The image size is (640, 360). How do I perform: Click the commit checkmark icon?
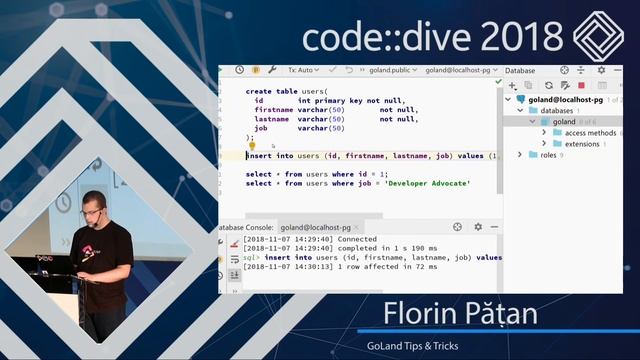tap(332, 70)
